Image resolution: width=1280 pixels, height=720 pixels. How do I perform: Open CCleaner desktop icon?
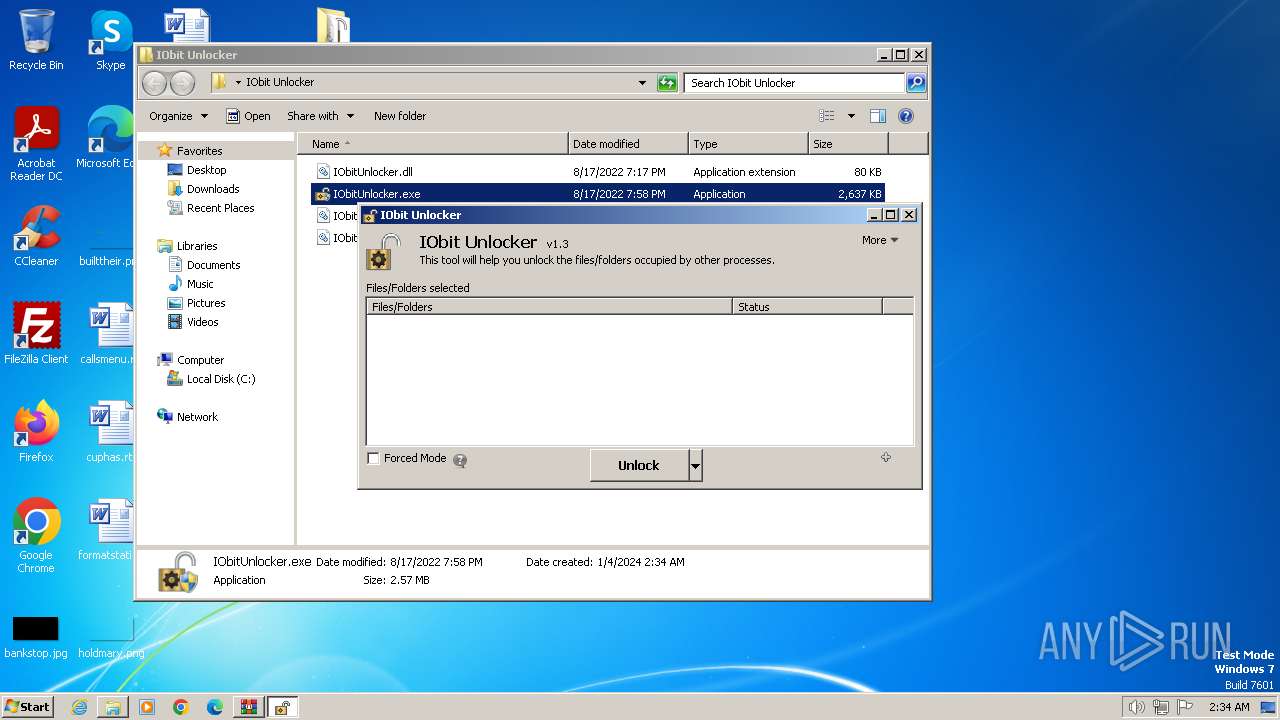coord(36,237)
